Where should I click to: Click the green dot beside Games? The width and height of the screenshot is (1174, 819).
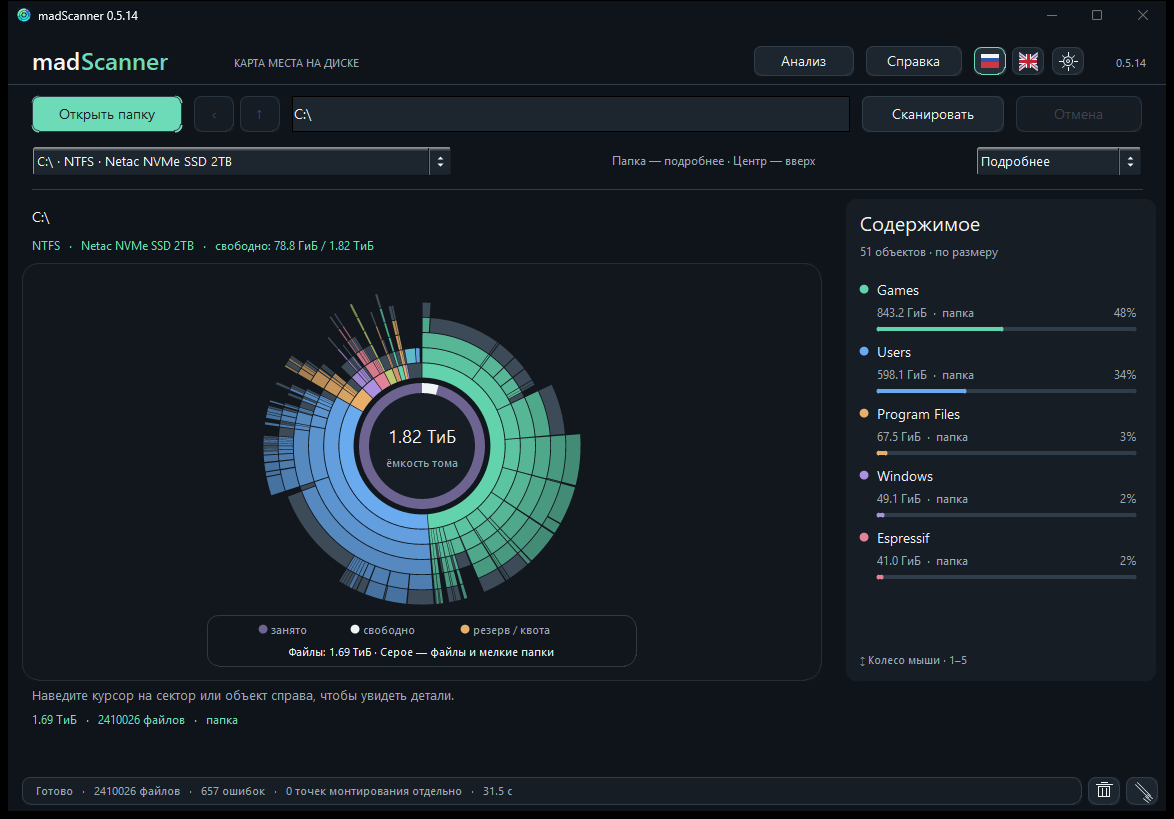[x=864, y=289]
